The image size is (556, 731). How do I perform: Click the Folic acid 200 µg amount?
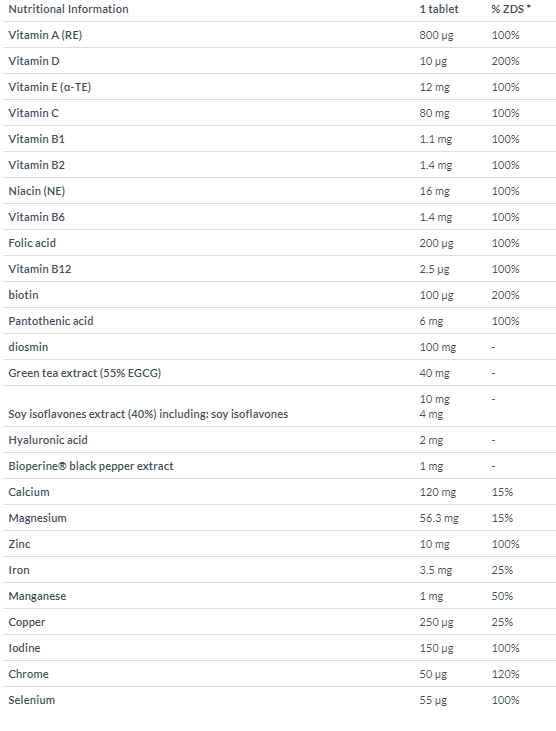point(436,243)
